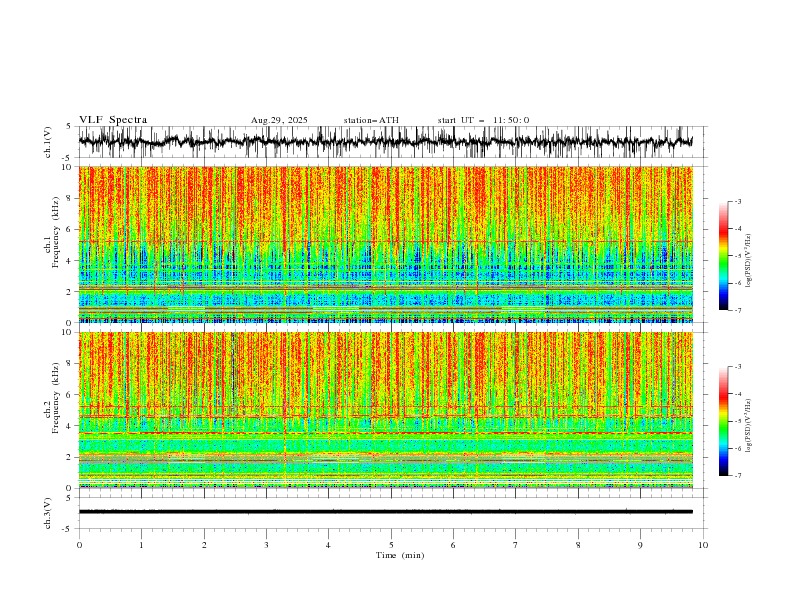792x612 pixels.
Task: Click the date text "Aug.29, 2025"
Action: pyautogui.click(x=279, y=120)
